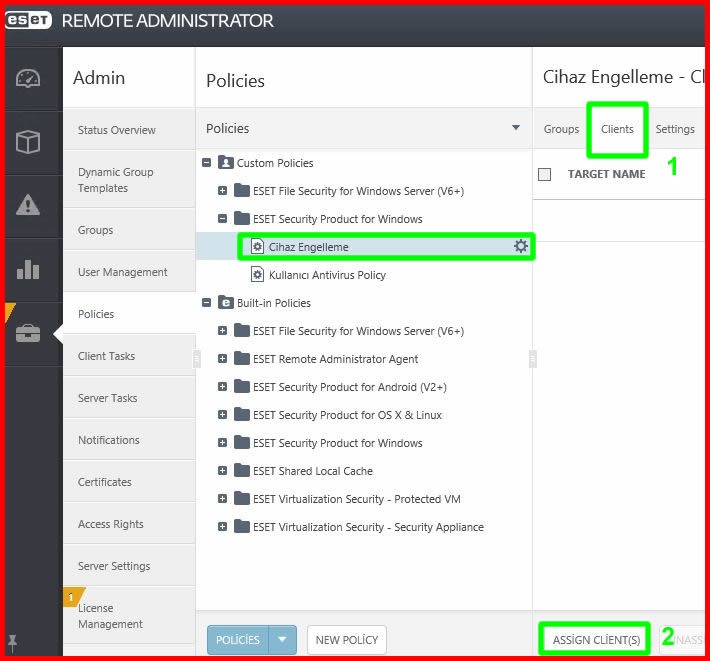The height and width of the screenshot is (661, 710).
Task: Click the License Management notification badge
Action: point(71,597)
